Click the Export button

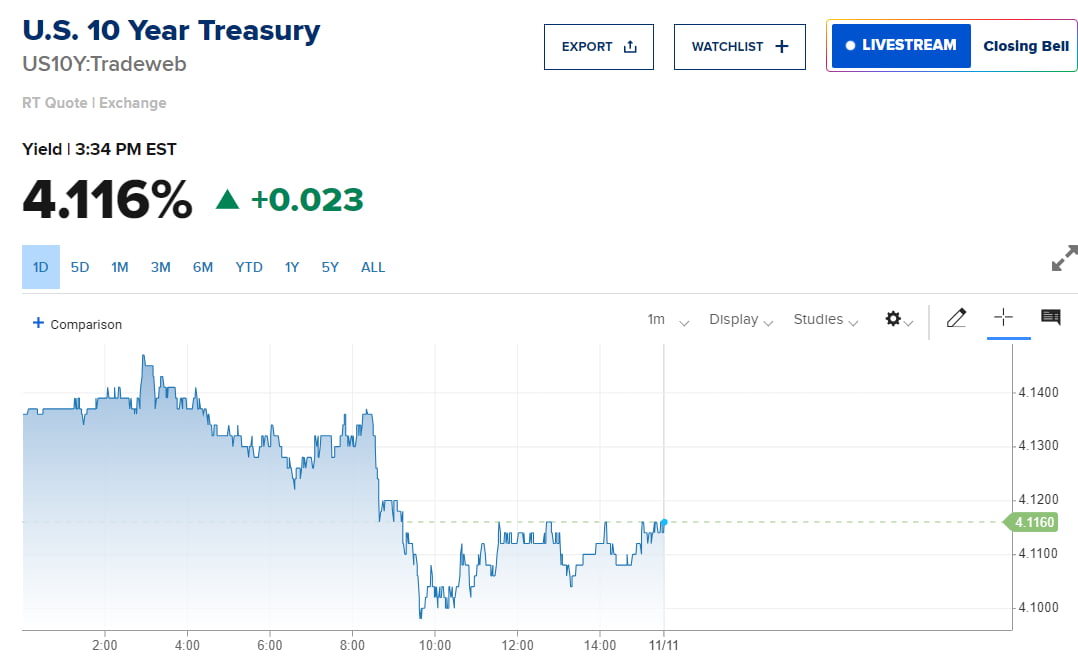point(598,47)
